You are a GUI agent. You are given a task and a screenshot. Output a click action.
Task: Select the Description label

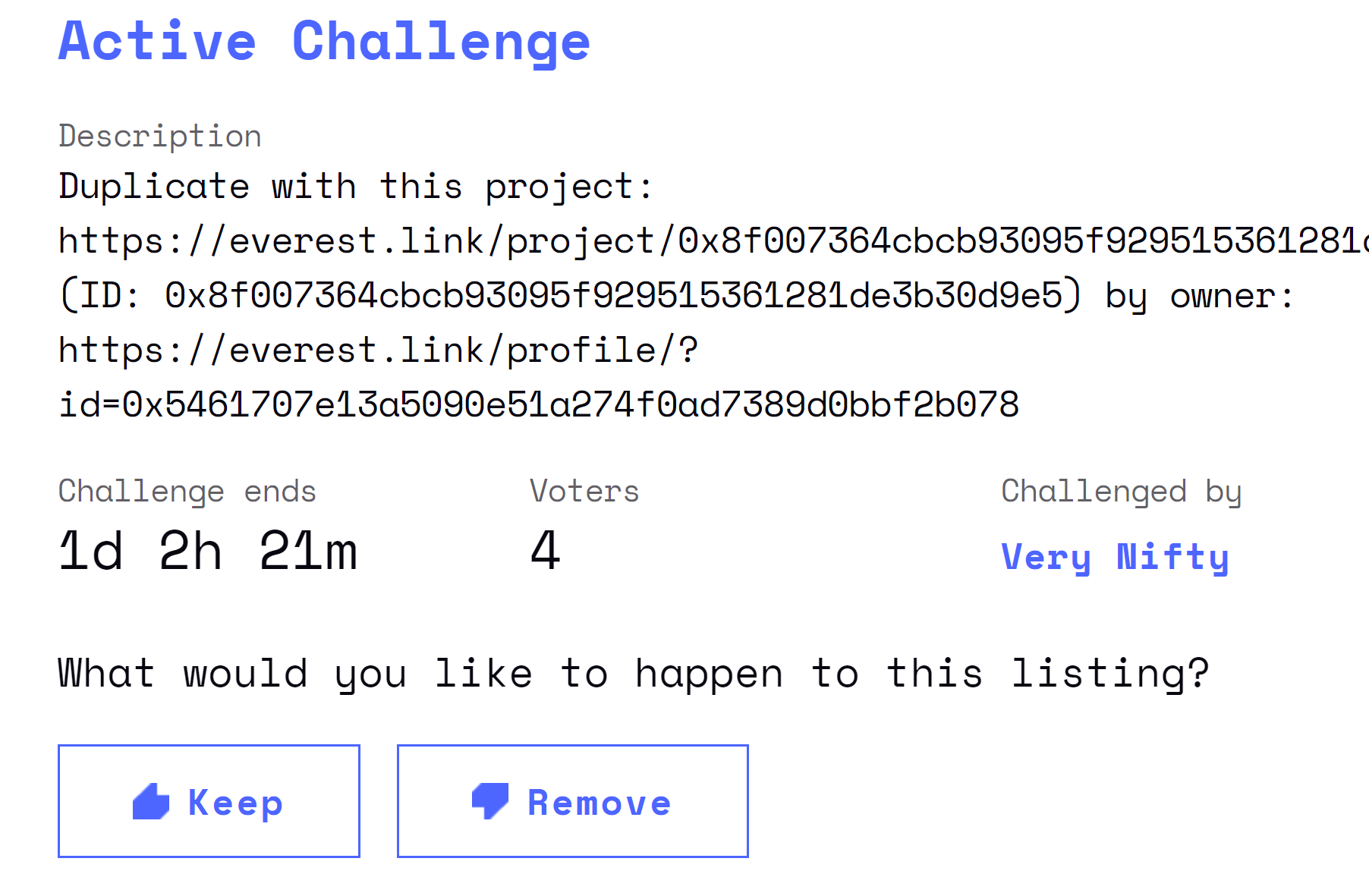click(x=159, y=136)
